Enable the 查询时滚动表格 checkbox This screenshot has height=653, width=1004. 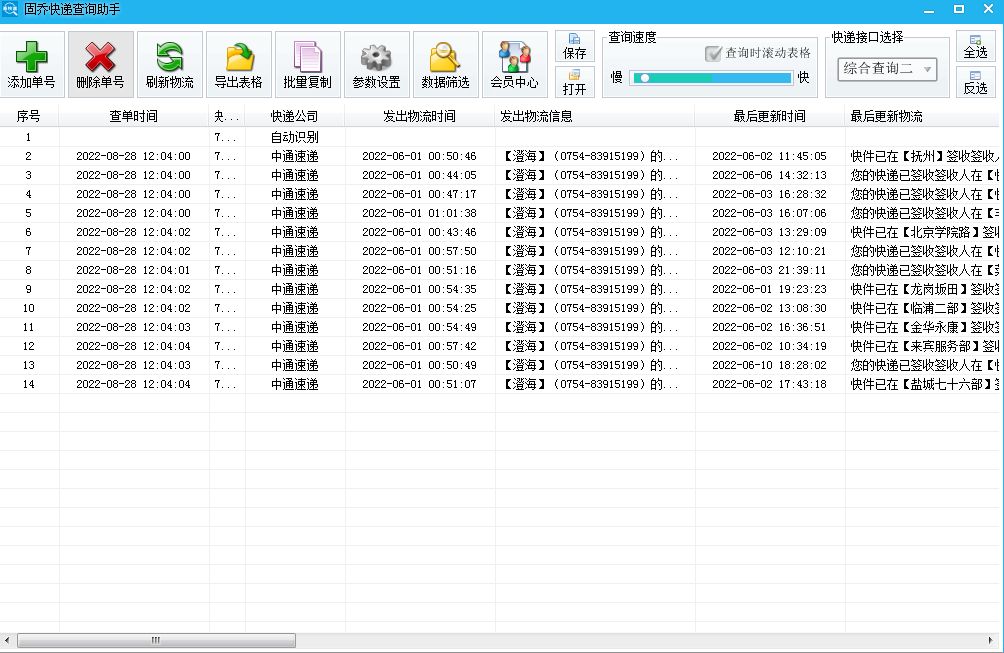715,56
